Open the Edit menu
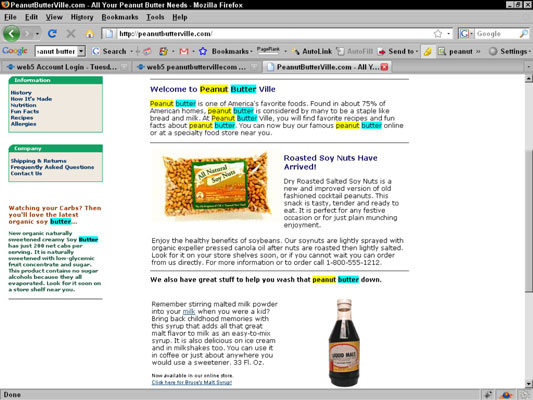533x400 pixels. pos(31,17)
